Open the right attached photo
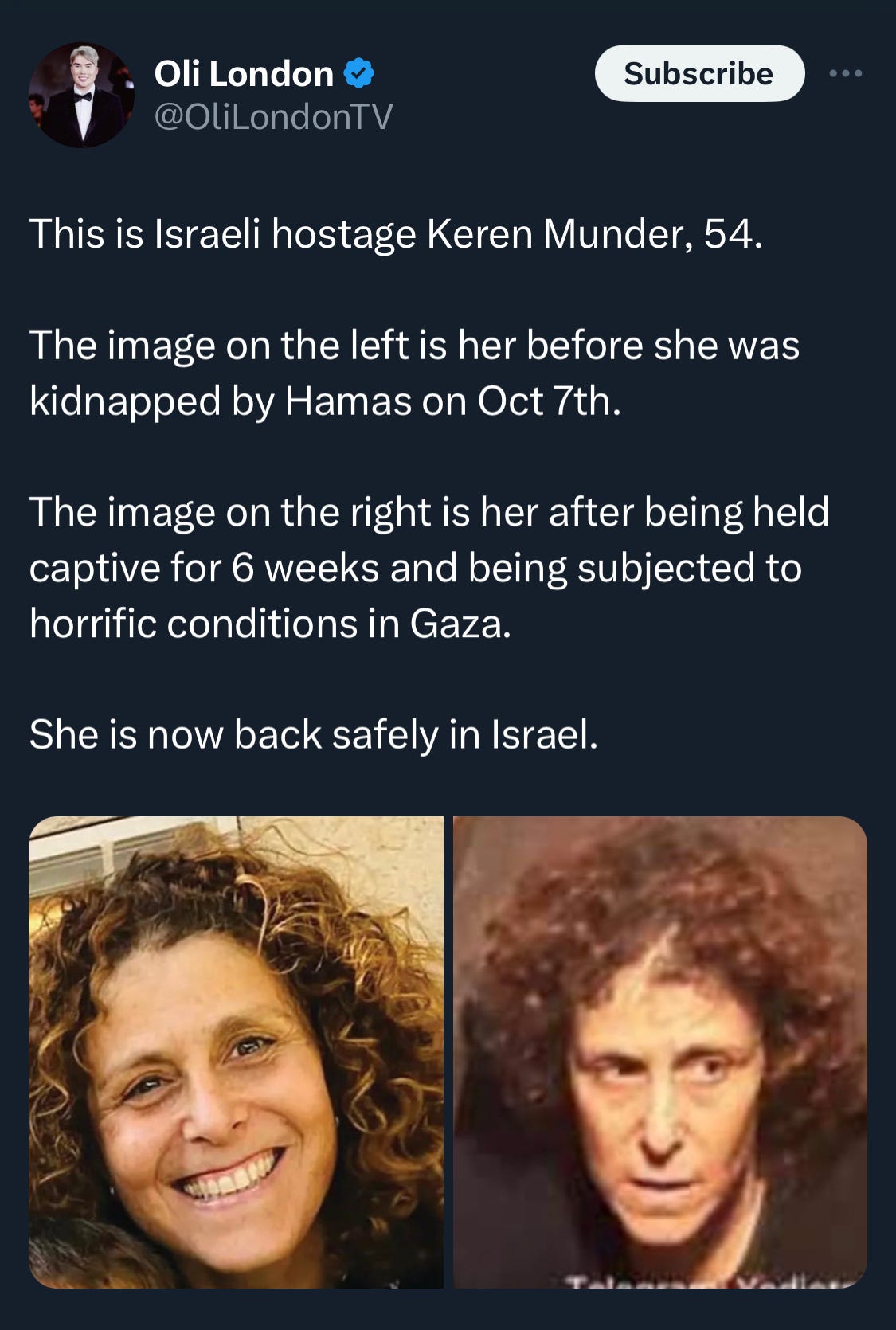The height and width of the screenshot is (1330, 896). (x=660, y=1052)
